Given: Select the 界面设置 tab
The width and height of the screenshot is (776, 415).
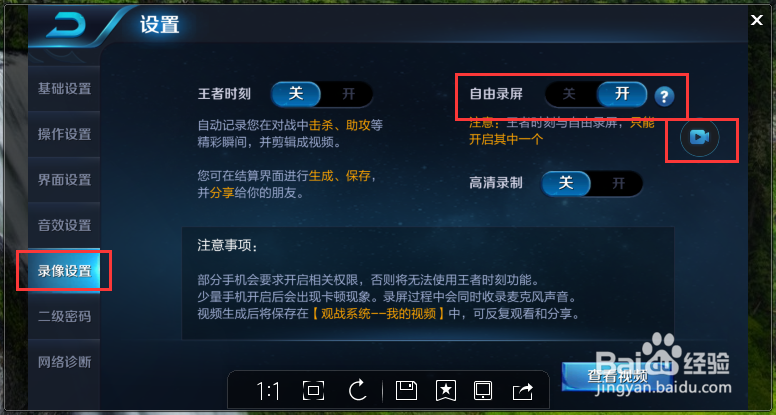Looking at the screenshot, I should pos(64,180).
